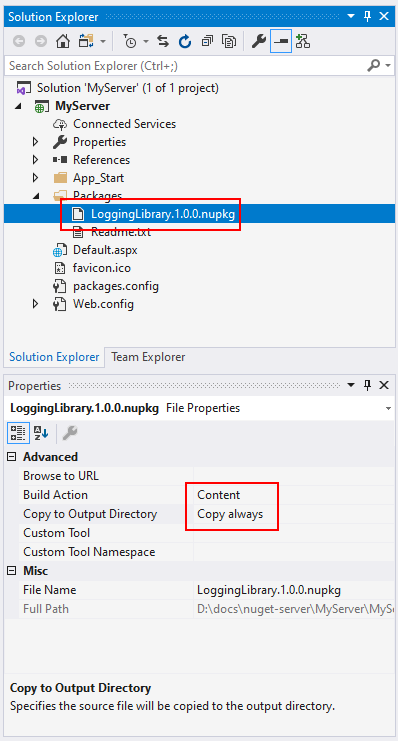Refresh the Solution Explorer
The width and height of the screenshot is (398, 741).
pos(185,42)
